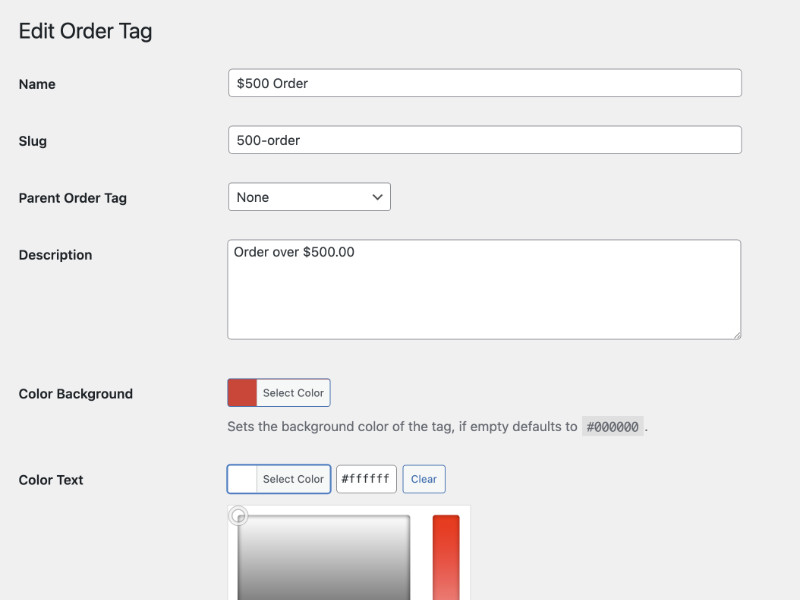Click the Slug field label
800x600 pixels.
(33, 141)
